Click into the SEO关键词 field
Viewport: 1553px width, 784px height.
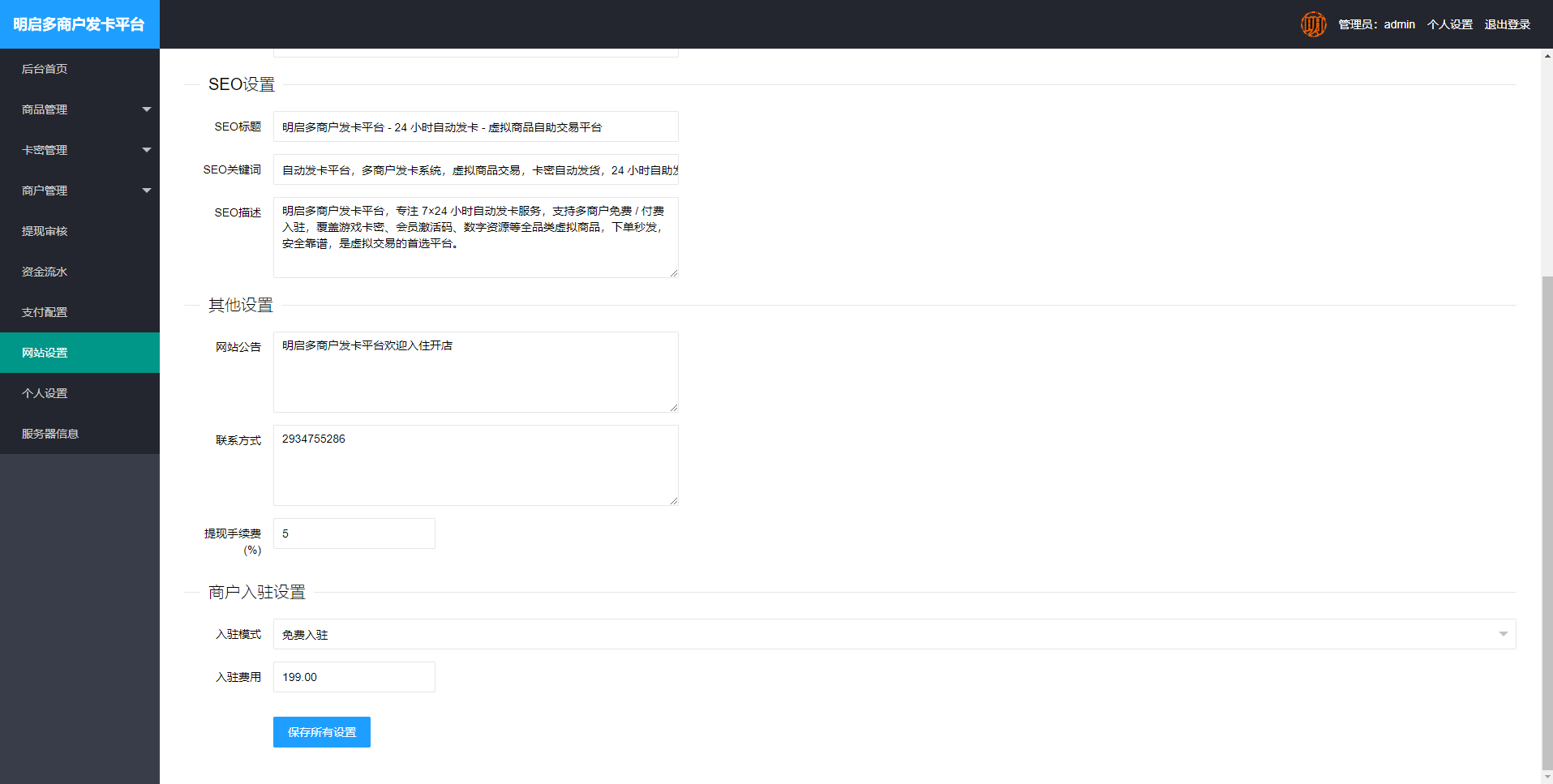475,170
